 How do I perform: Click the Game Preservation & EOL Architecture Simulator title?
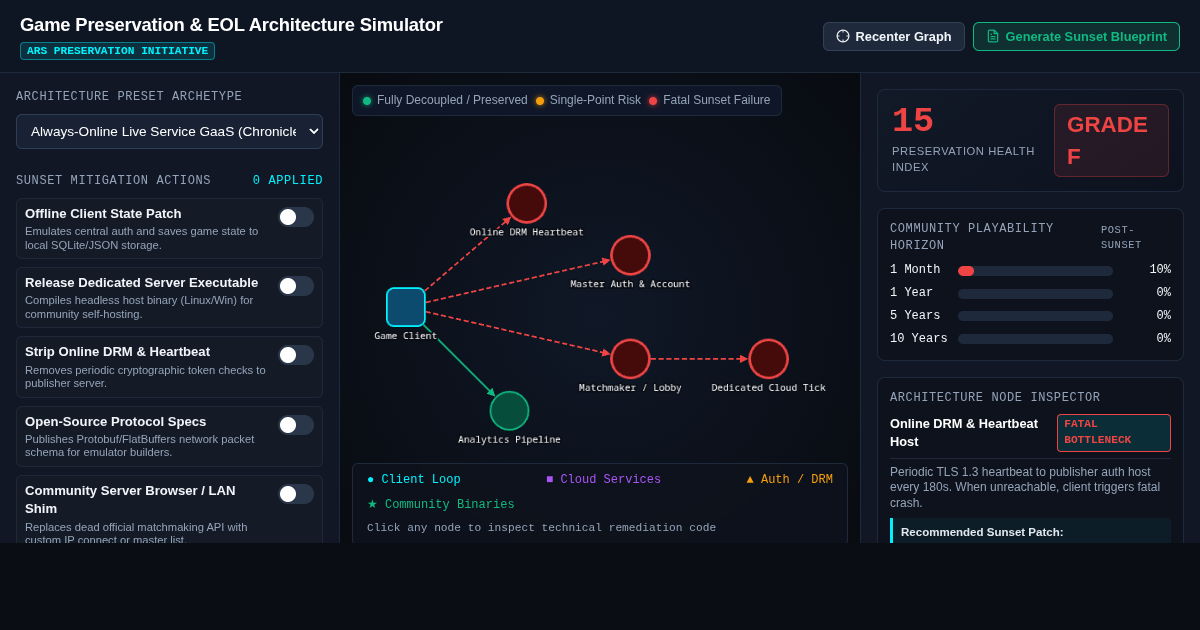(x=231, y=25)
